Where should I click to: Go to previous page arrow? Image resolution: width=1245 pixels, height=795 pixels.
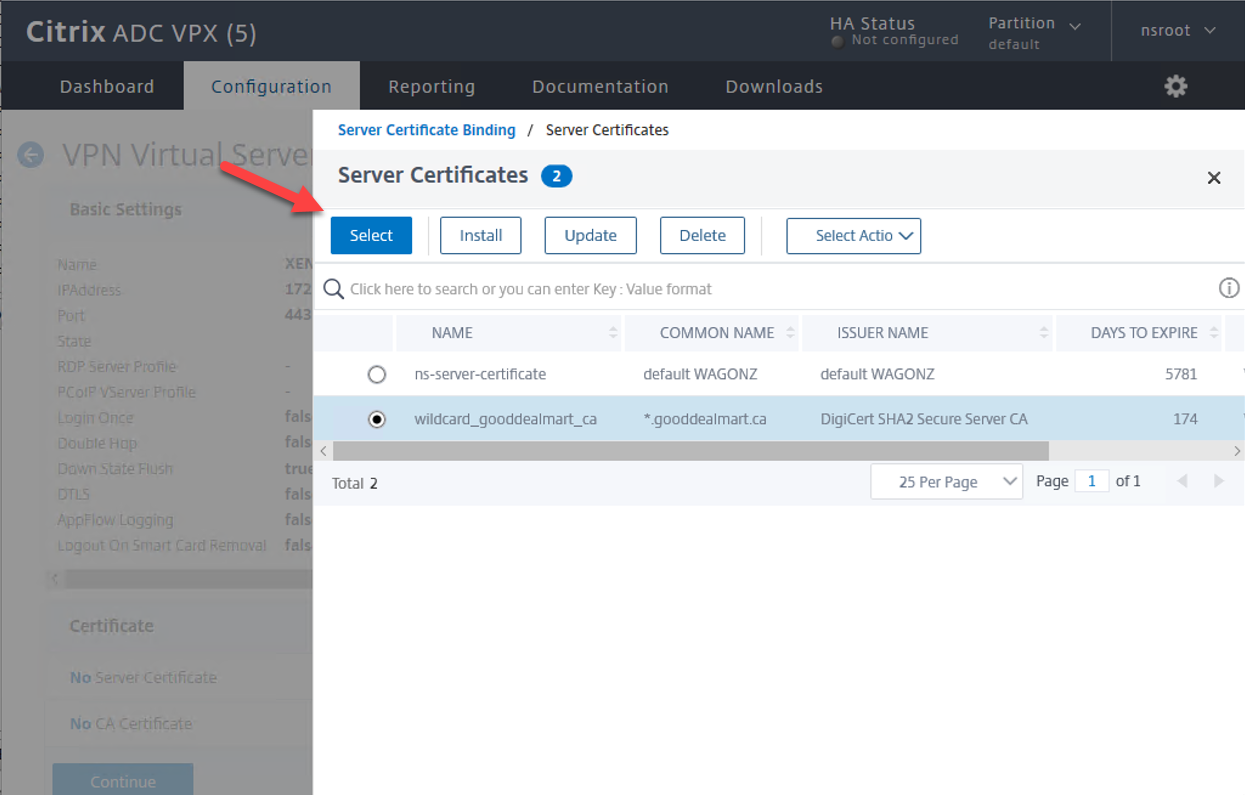point(1182,481)
